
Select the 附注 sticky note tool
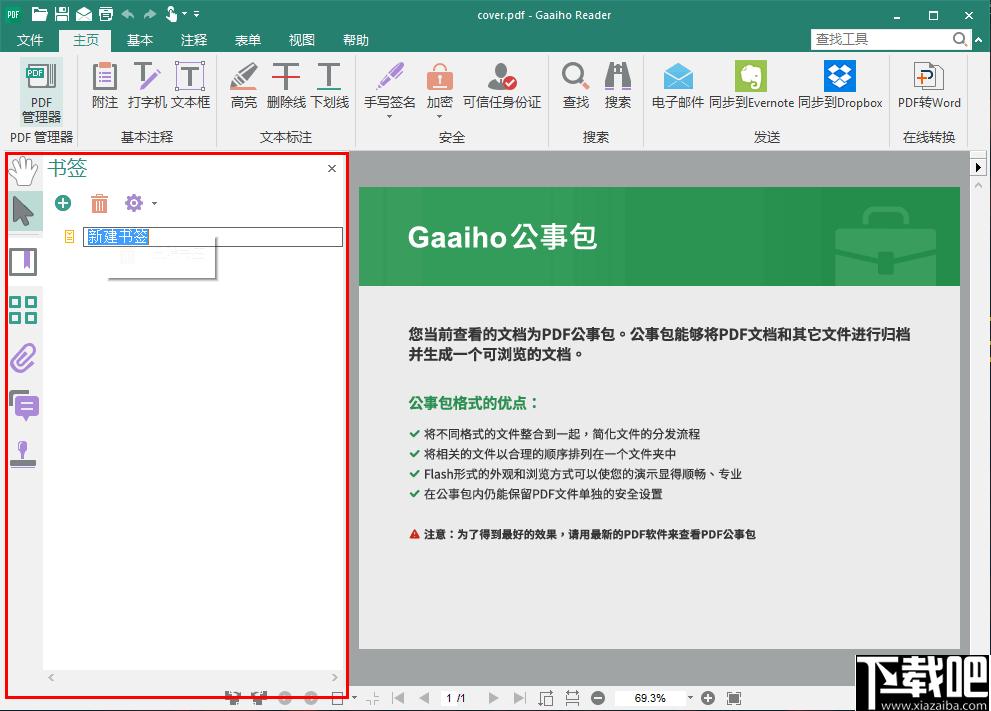click(104, 85)
